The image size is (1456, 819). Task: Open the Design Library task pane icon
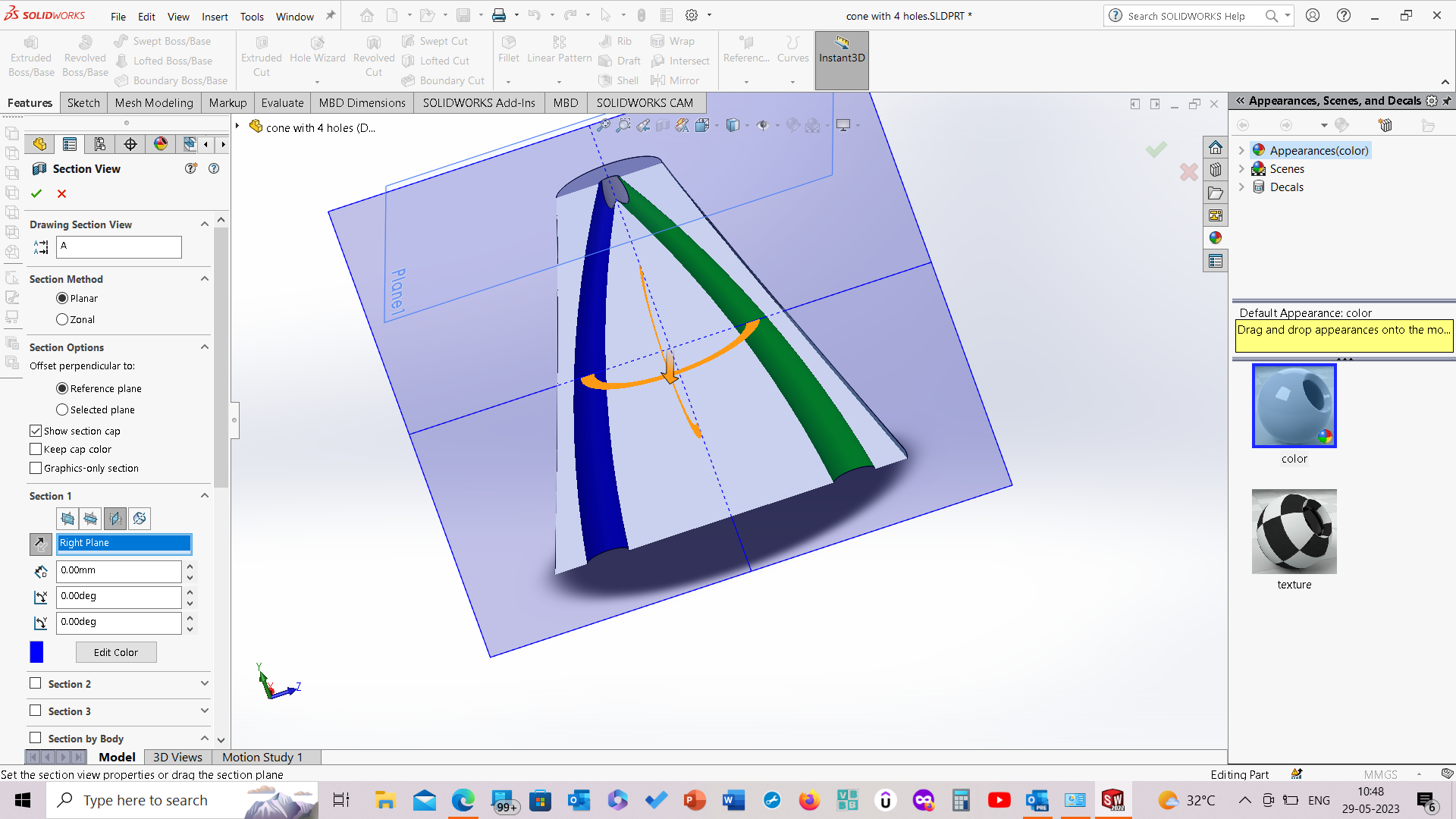click(x=1216, y=170)
